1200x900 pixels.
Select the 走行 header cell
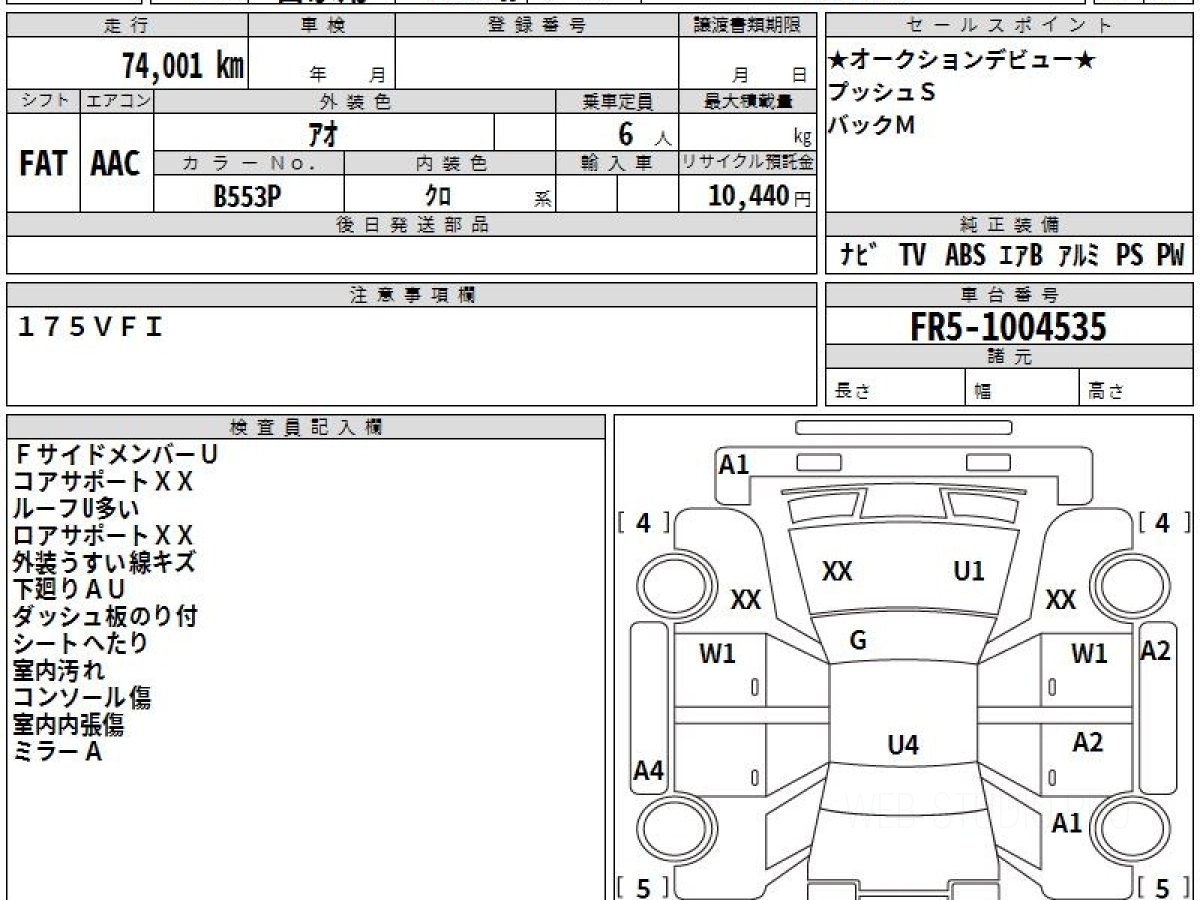[127, 26]
